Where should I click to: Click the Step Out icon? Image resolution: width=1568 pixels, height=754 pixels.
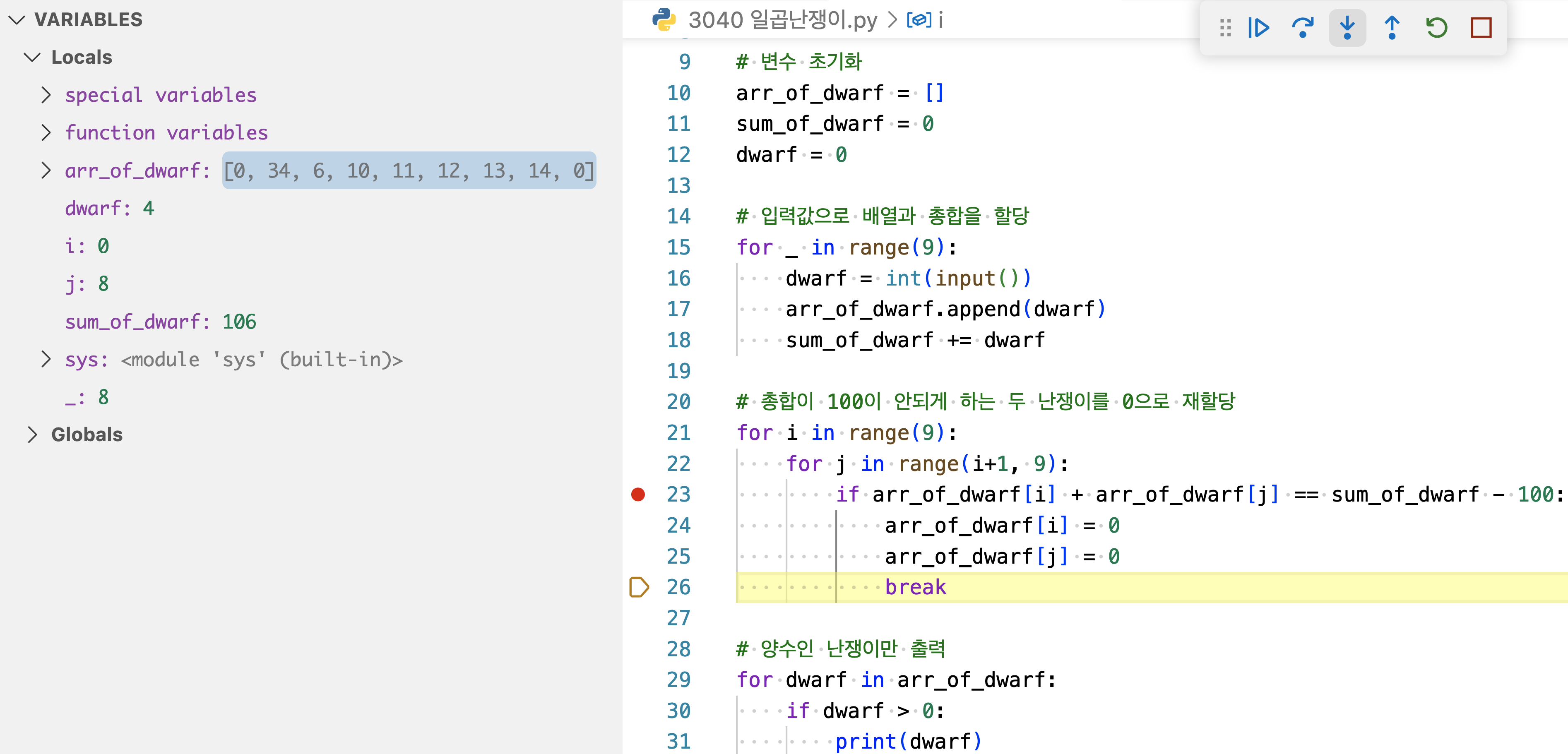pos(1392,27)
